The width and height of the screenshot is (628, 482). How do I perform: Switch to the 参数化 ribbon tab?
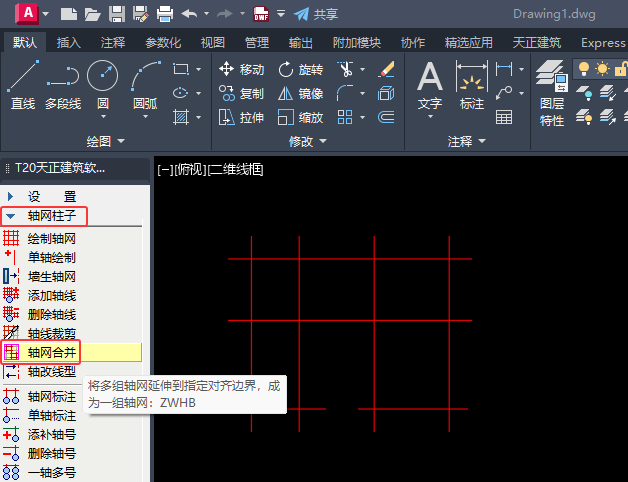tap(163, 42)
